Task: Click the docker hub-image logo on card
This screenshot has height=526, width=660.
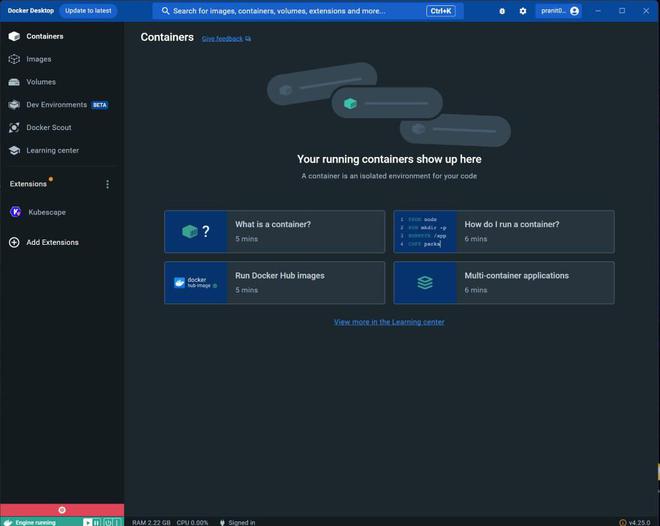Action: 196,283
